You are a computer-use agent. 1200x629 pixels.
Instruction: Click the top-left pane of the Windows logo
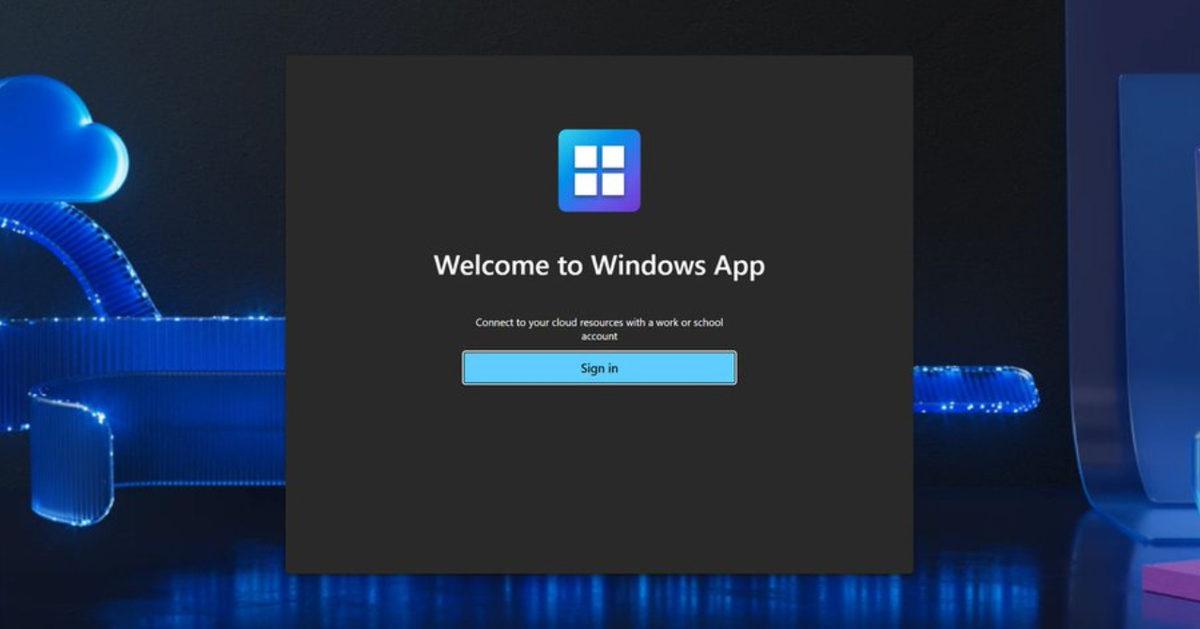(585, 155)
